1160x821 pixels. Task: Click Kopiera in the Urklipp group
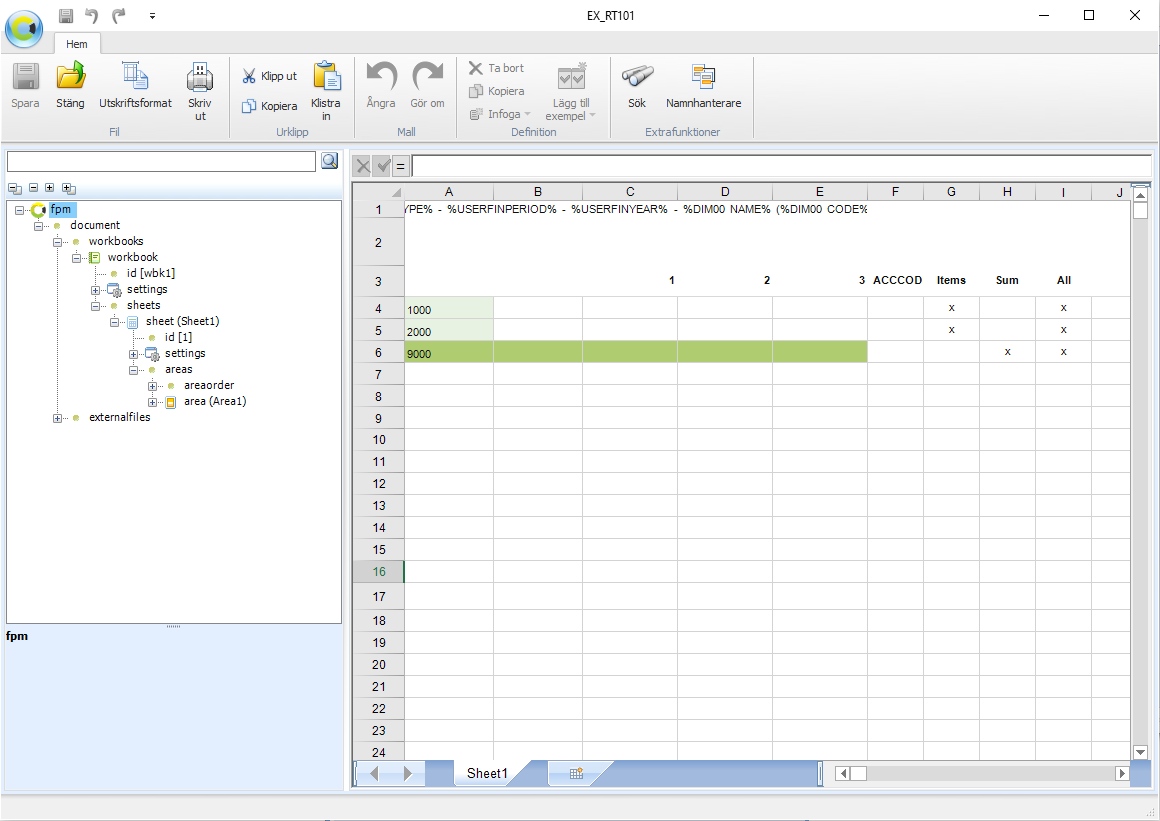270,107
